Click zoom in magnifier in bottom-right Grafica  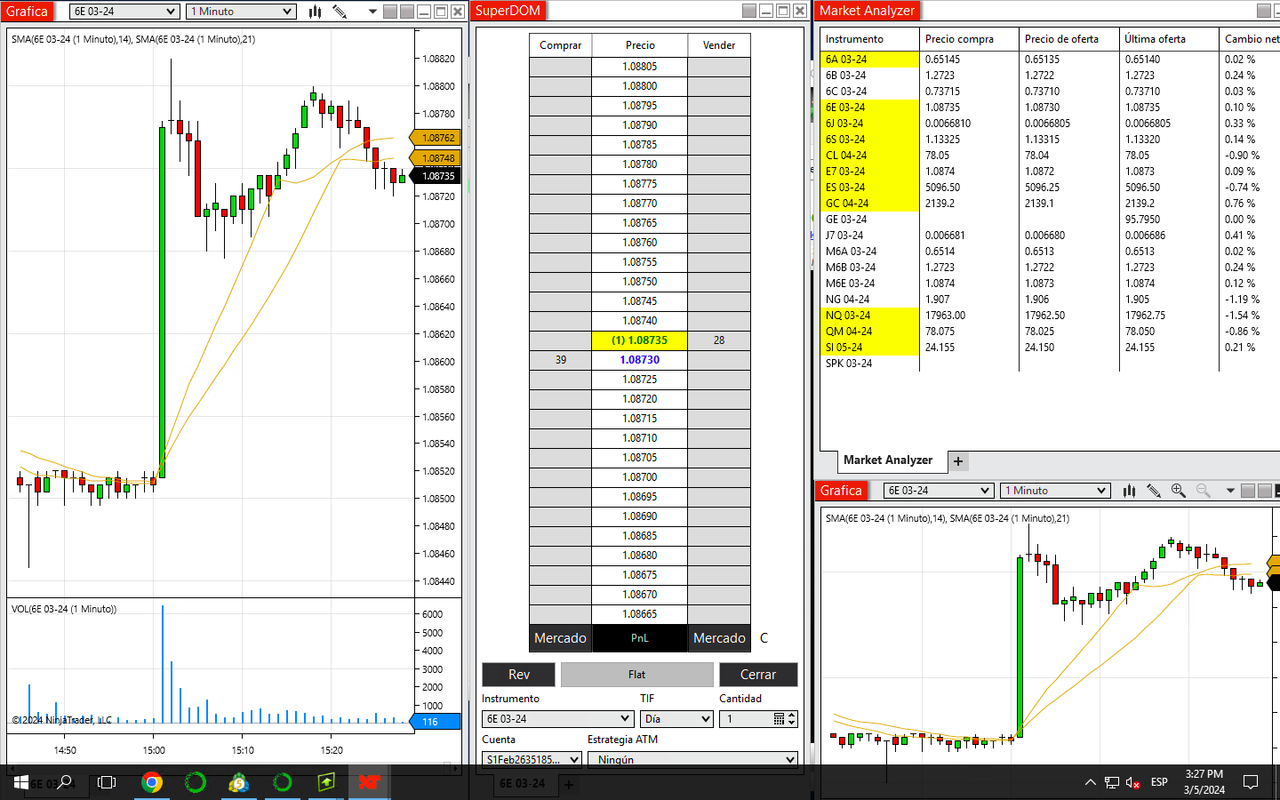(x=1178, y=490)
